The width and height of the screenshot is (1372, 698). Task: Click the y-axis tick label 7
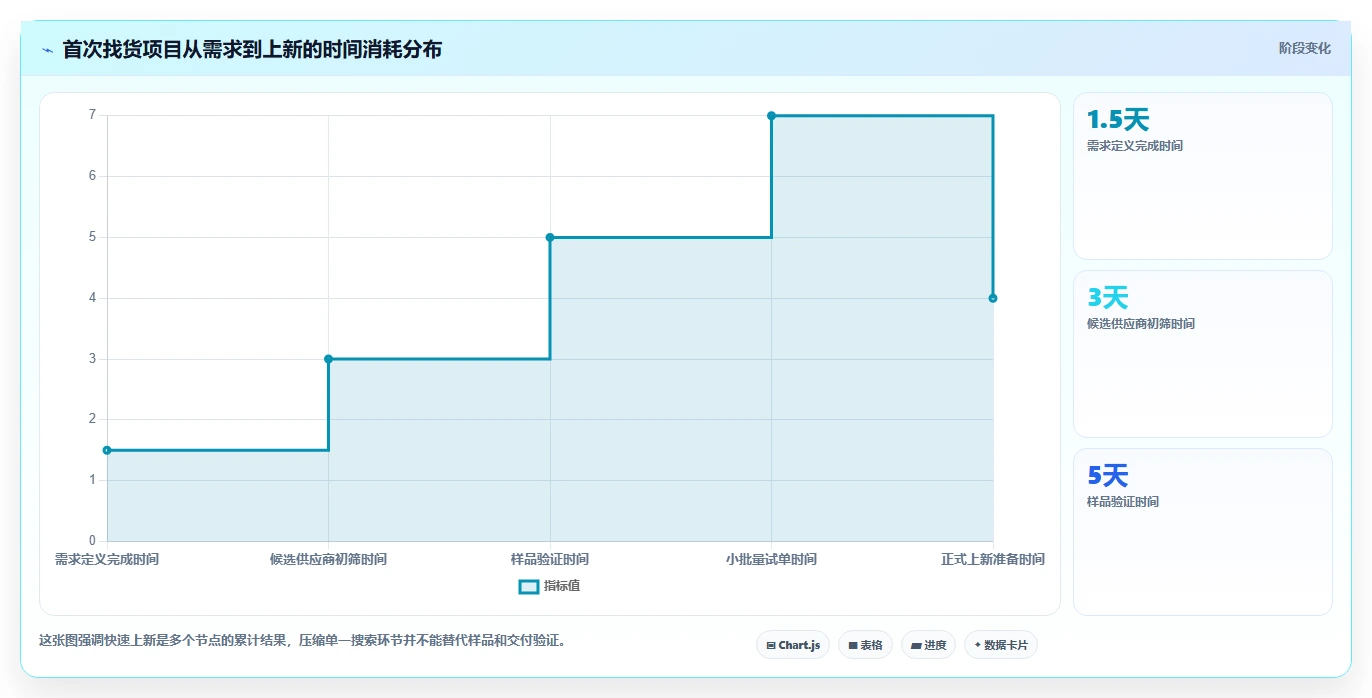tap(92, 115)
